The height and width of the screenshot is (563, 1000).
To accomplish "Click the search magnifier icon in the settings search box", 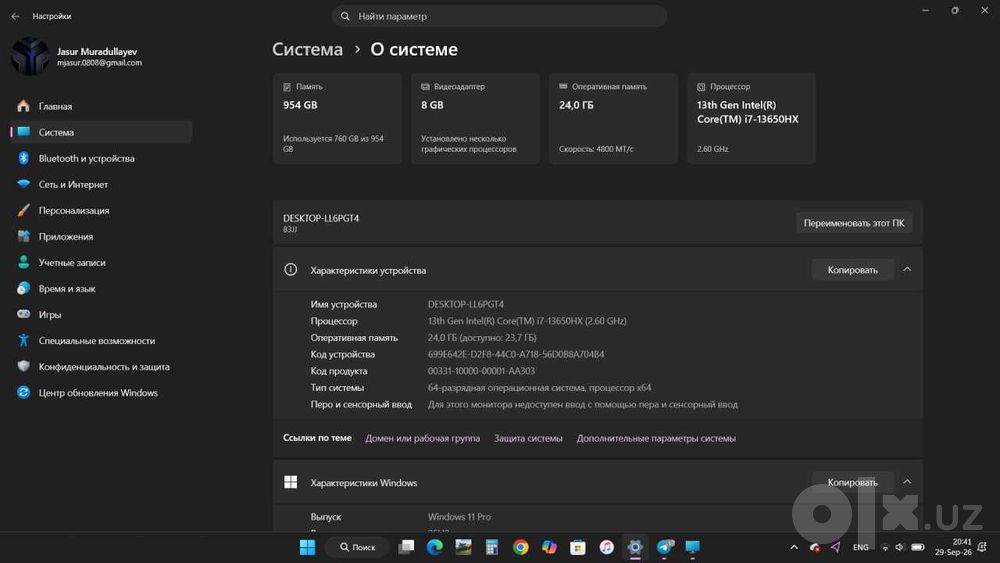I will (x=345, y=17).
